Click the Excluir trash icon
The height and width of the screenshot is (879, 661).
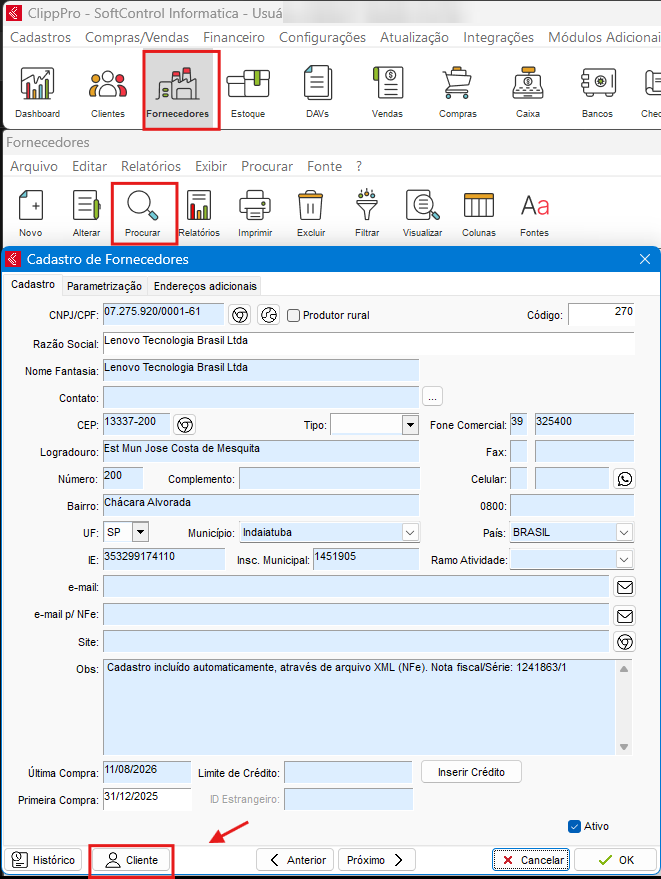(x=311, y=213)
